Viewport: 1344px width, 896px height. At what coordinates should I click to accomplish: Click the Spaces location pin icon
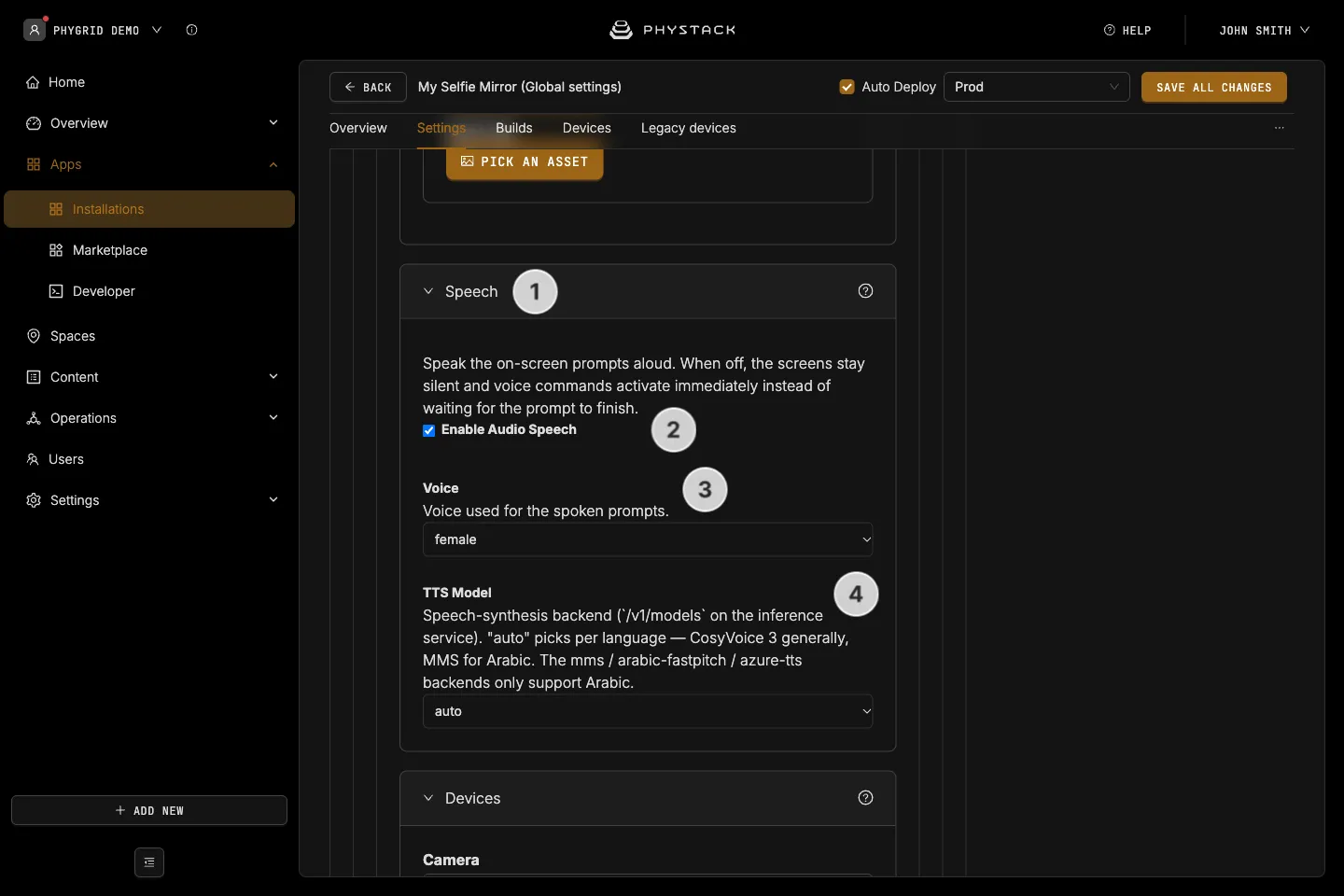tap(34, 336)
